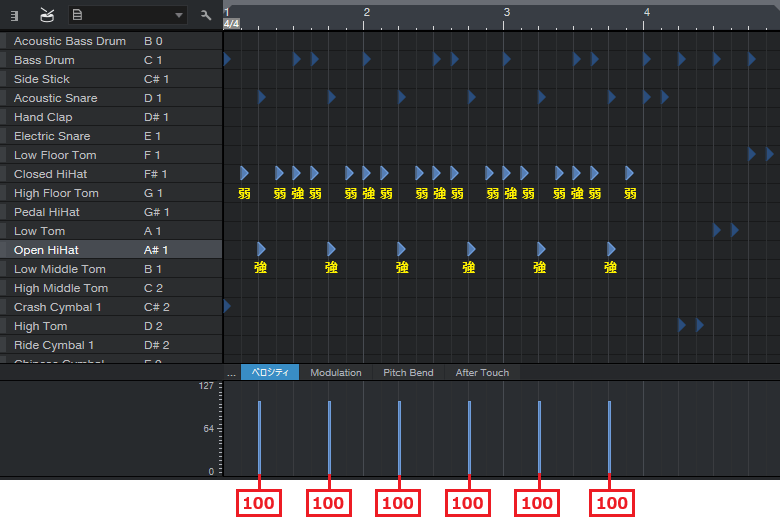This screenshot has width=780, height=520.
Task: Select the first Closed HiHat note
Action: click(x=244, y=173)
